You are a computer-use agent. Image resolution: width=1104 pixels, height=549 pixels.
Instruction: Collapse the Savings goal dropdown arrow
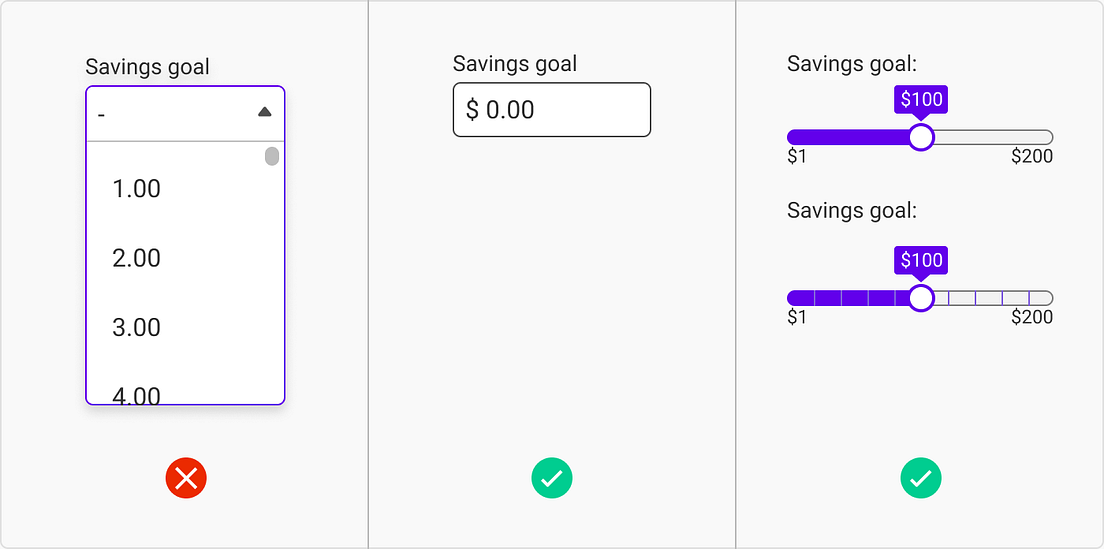265,112
